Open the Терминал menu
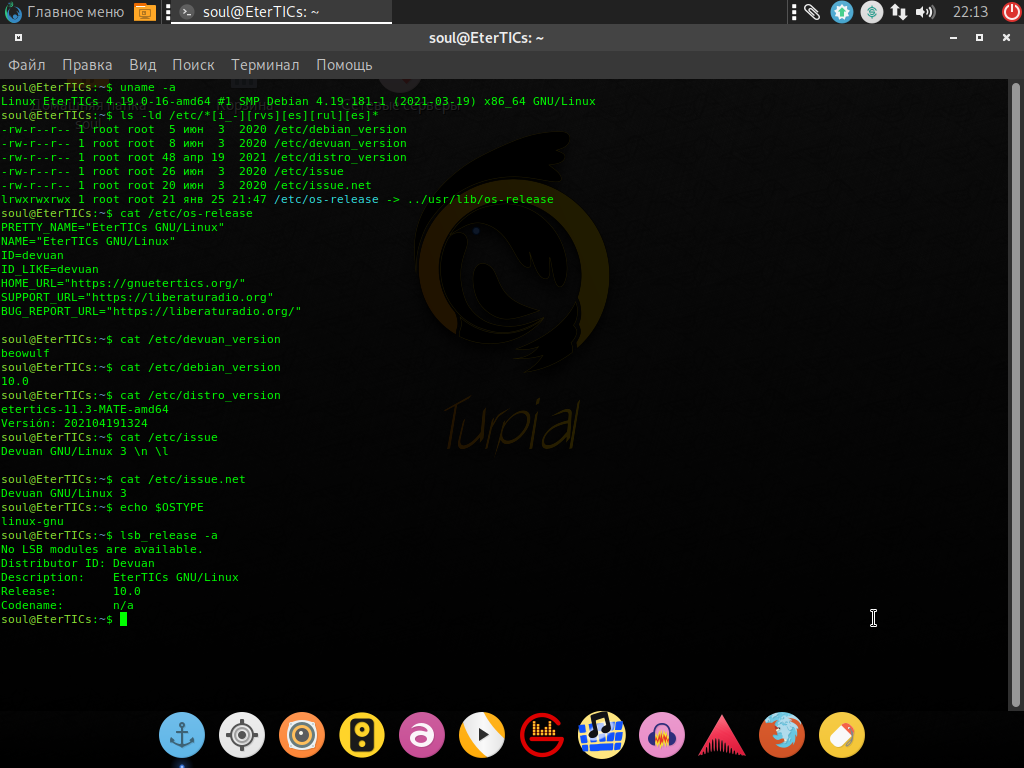This screenshot has width=1024, height=768. pyautogui.click(x=265, y=65)
